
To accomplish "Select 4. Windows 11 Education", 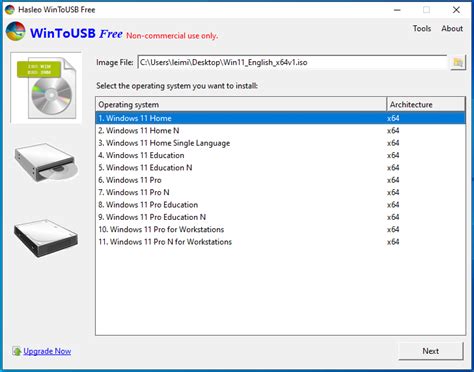I will 280,155.
